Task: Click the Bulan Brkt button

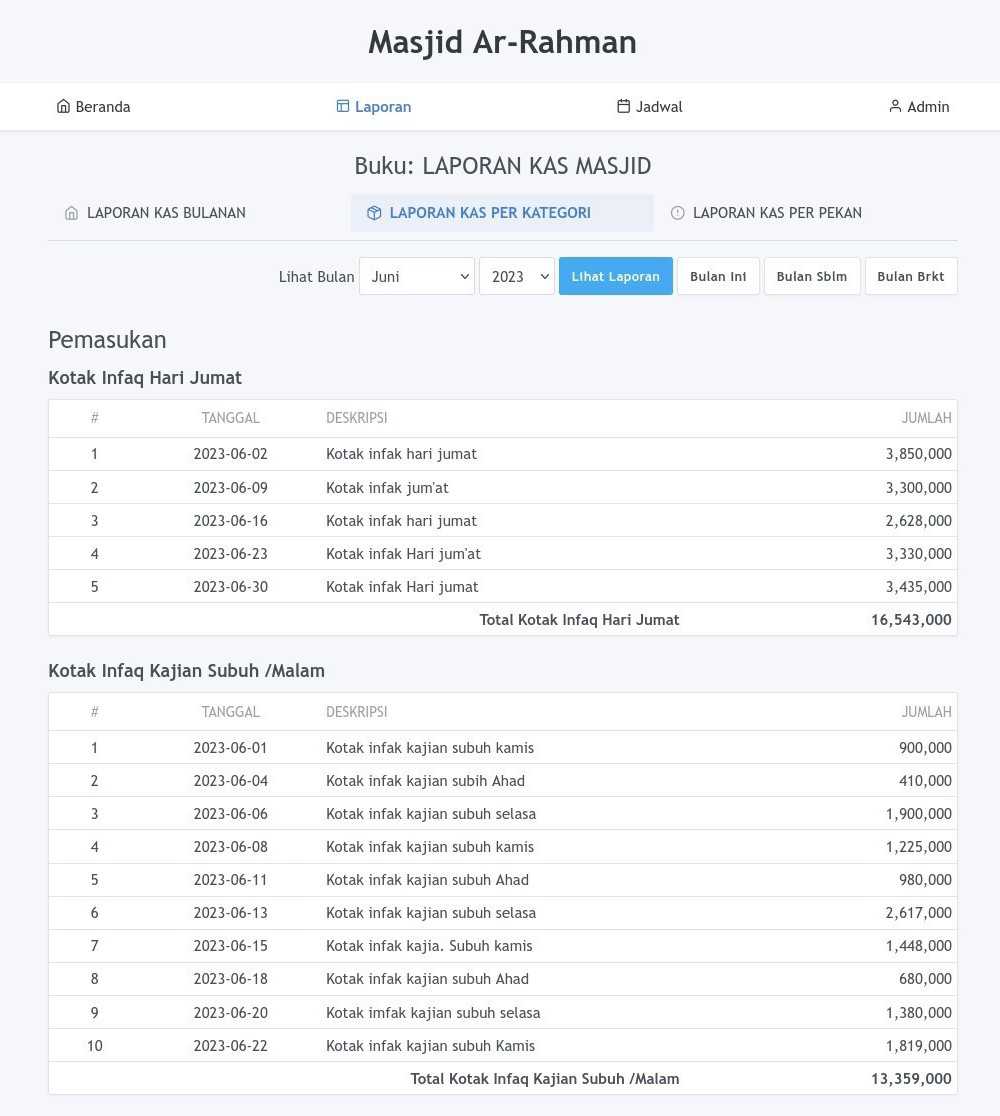Action: click(910, 277)
